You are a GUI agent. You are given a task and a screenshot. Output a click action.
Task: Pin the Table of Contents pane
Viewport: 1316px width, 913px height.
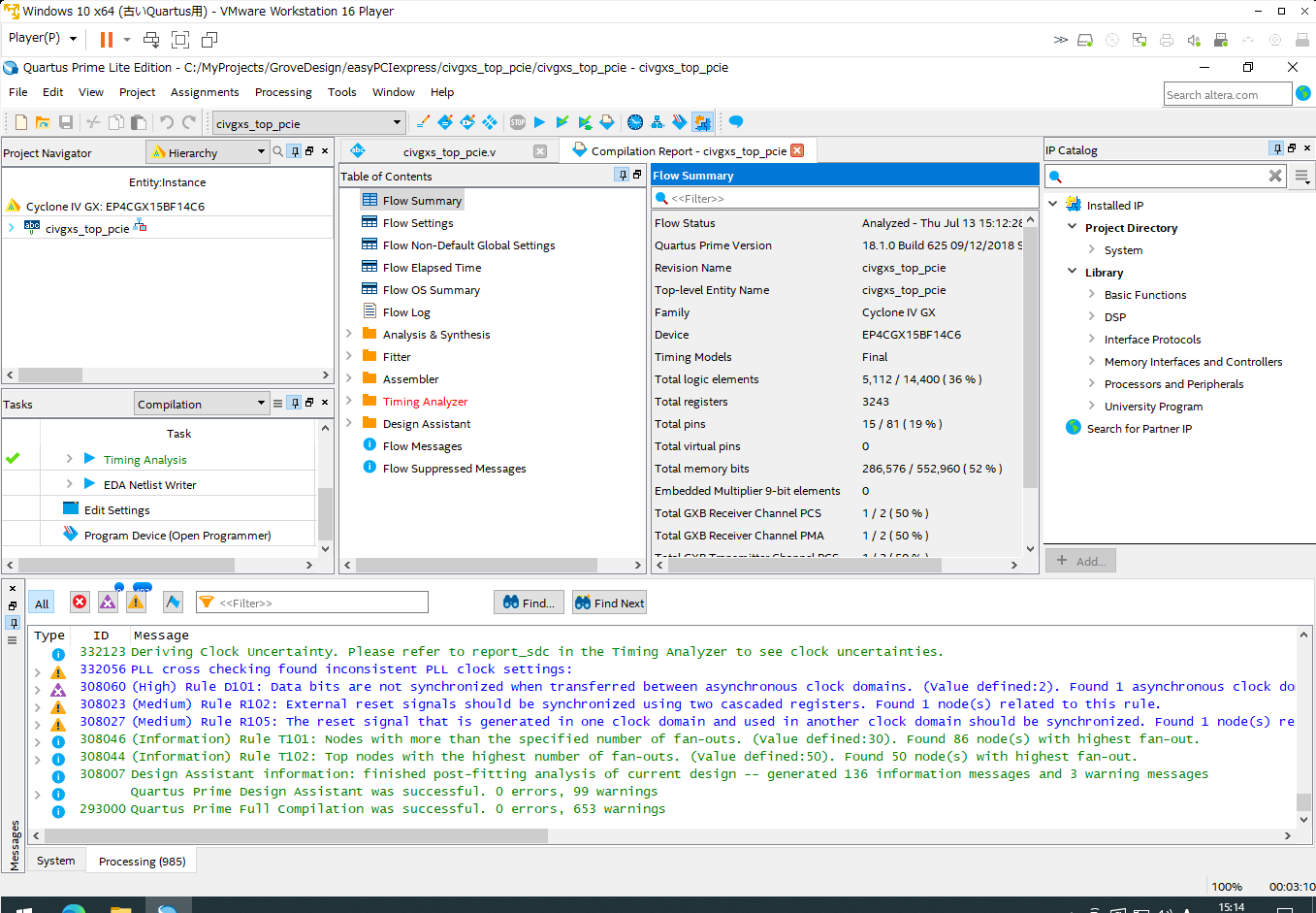pyautogui.click(x=623, y=175)
